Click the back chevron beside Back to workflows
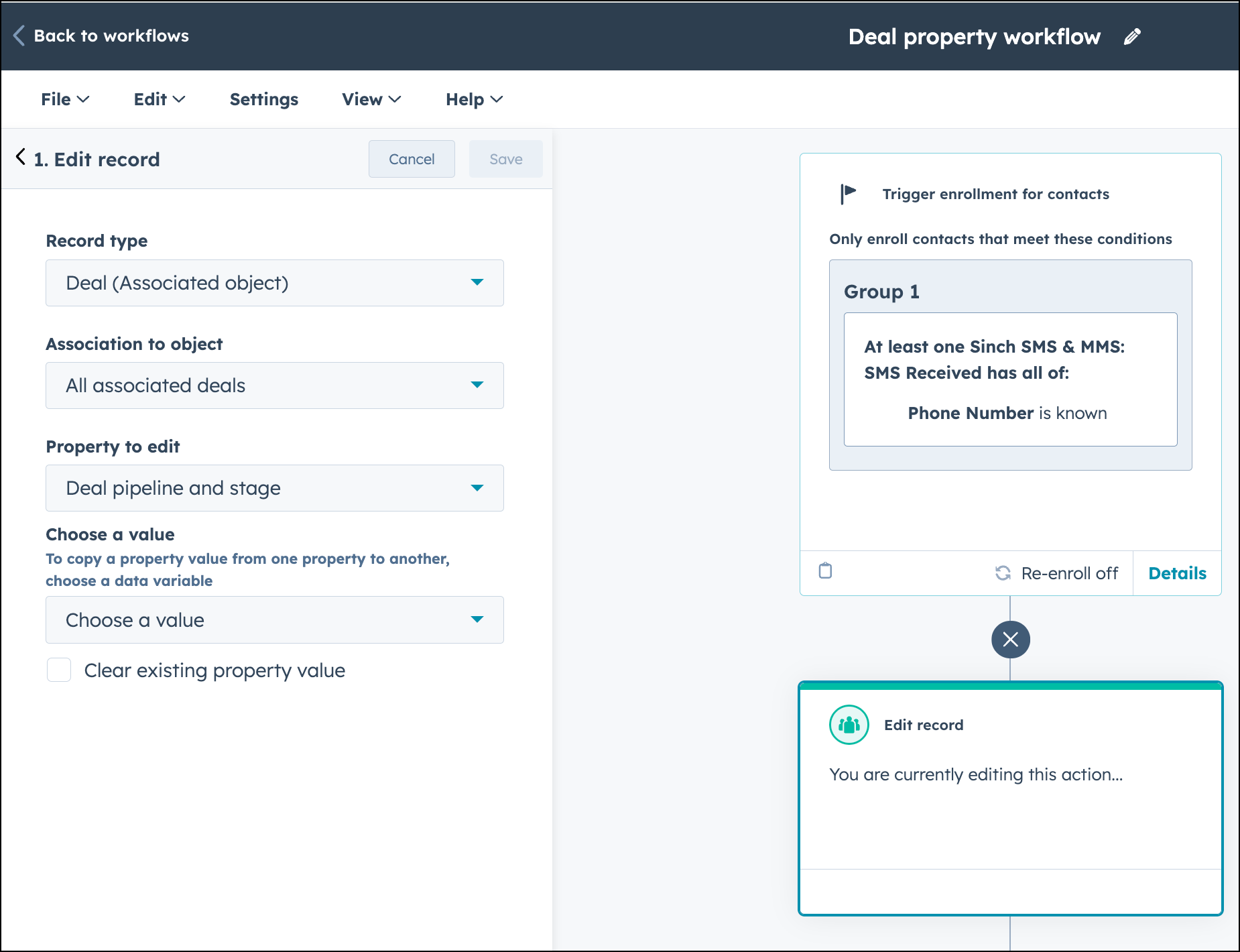Viewport: 1240px width, 952px height. [18, 36]
